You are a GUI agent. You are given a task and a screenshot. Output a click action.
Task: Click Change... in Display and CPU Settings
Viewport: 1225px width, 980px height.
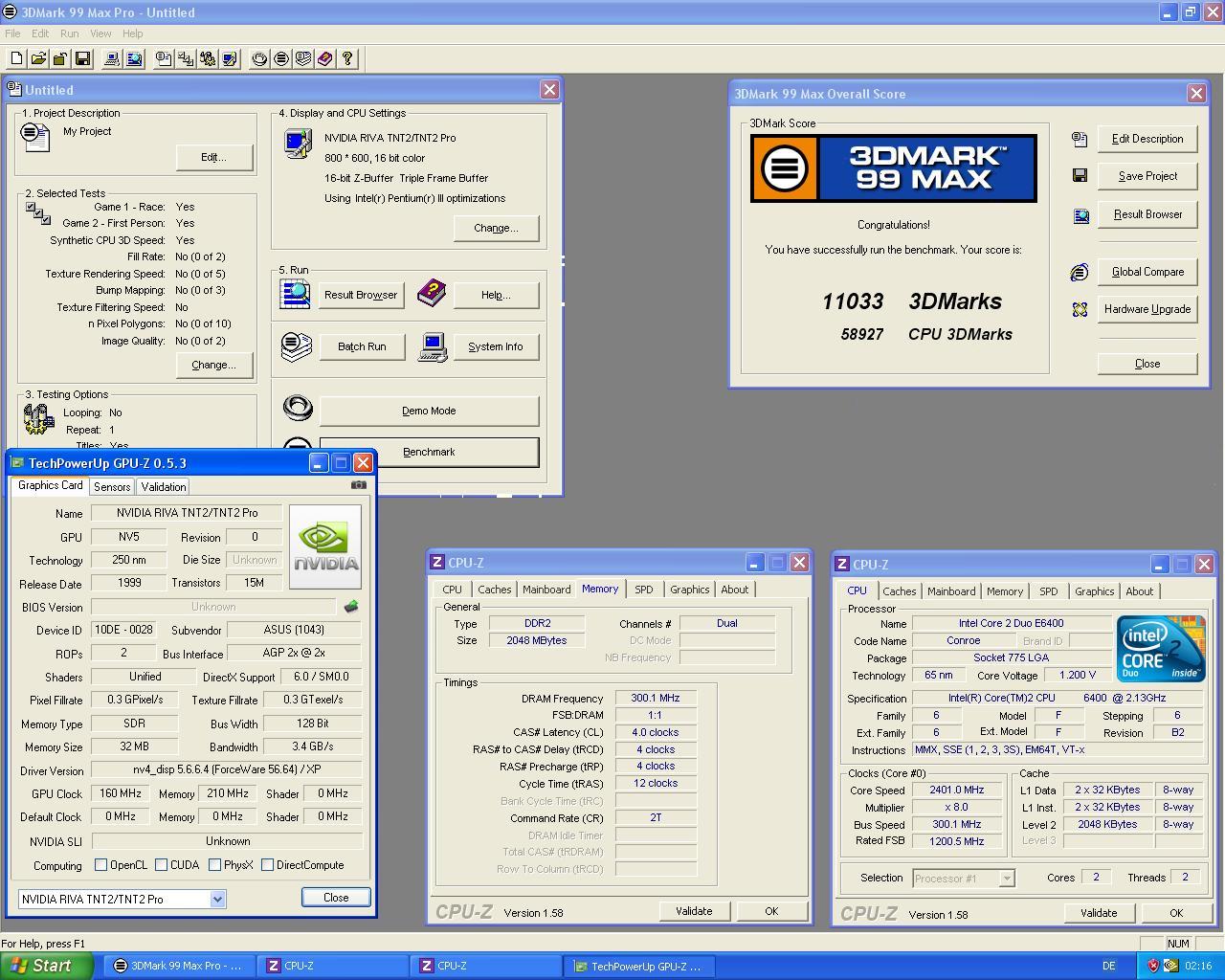[496, 228]
